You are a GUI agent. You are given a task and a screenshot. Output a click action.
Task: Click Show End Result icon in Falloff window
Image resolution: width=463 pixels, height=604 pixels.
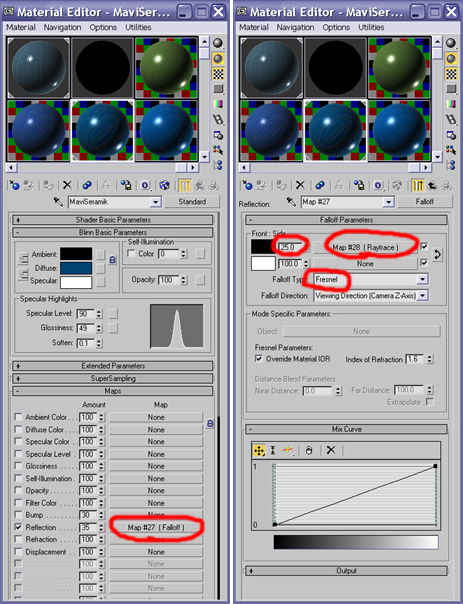418,185
